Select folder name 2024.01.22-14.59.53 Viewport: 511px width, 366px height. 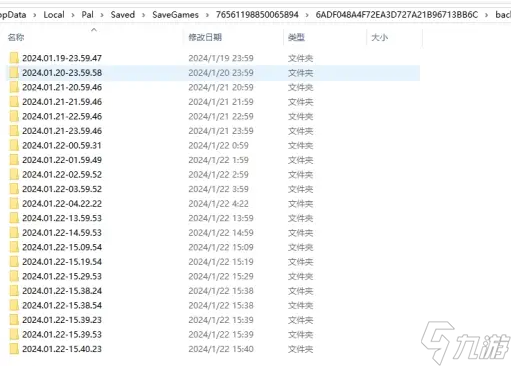point(62,233)
